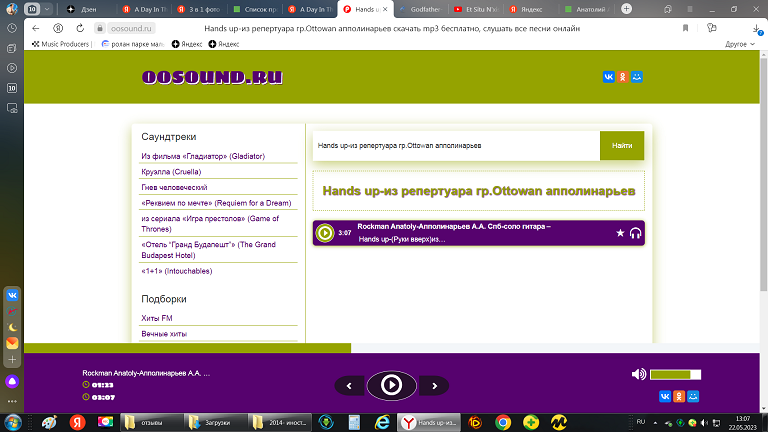Reload the current page
This screenshot has width=768, height=432.
[80, 28]
